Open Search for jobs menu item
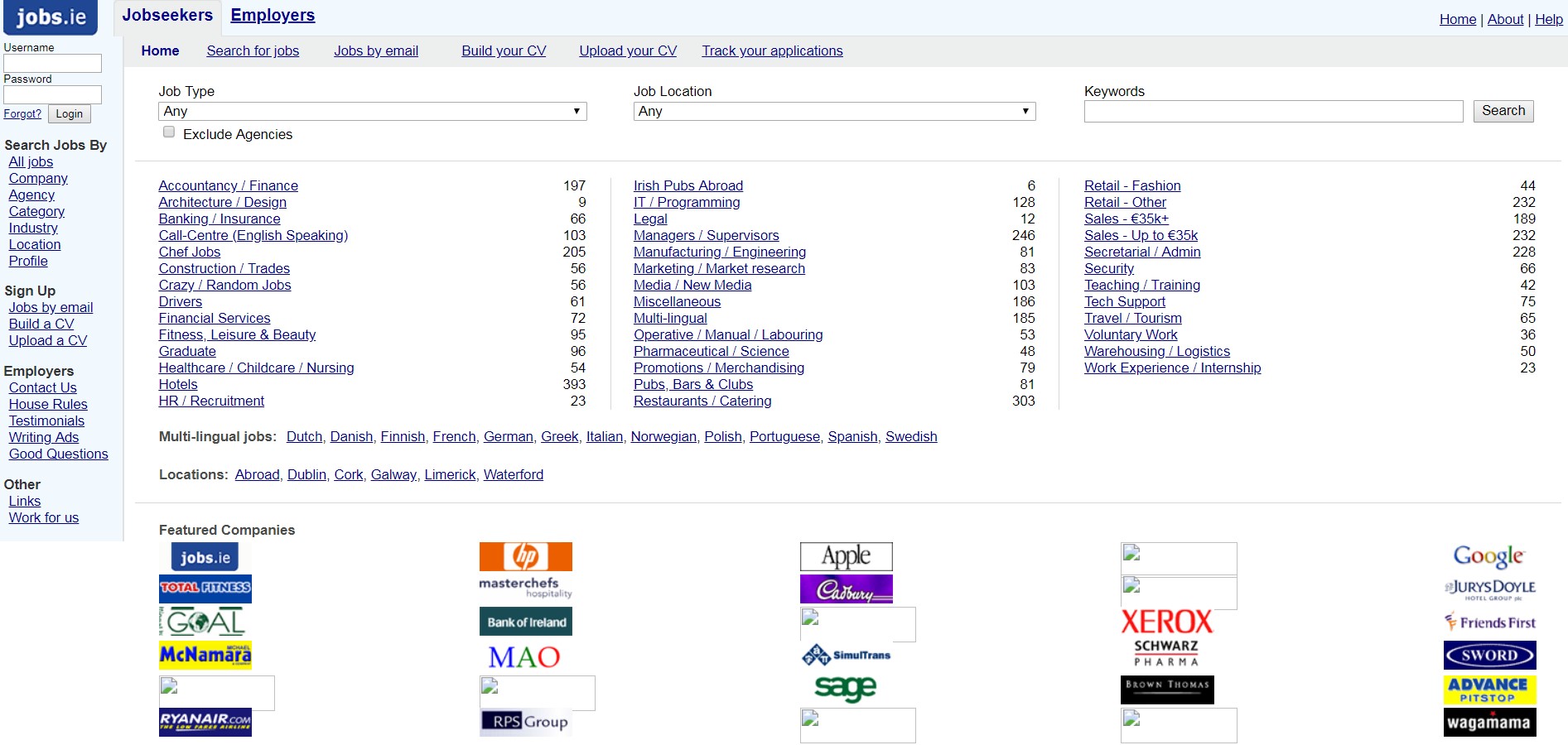 [253, 50]
